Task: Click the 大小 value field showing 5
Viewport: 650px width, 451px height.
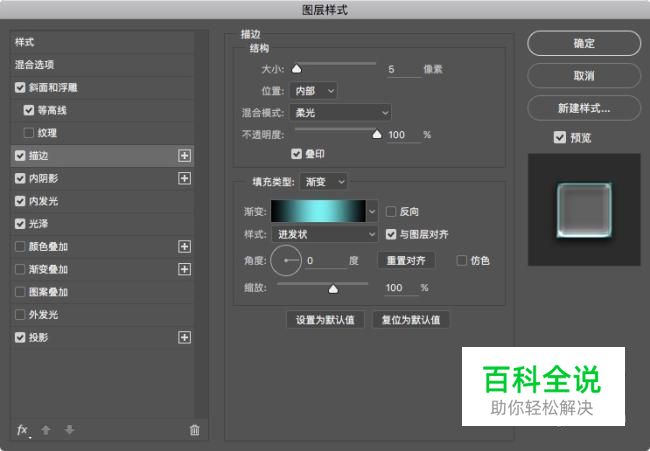Action: point(403,69)
